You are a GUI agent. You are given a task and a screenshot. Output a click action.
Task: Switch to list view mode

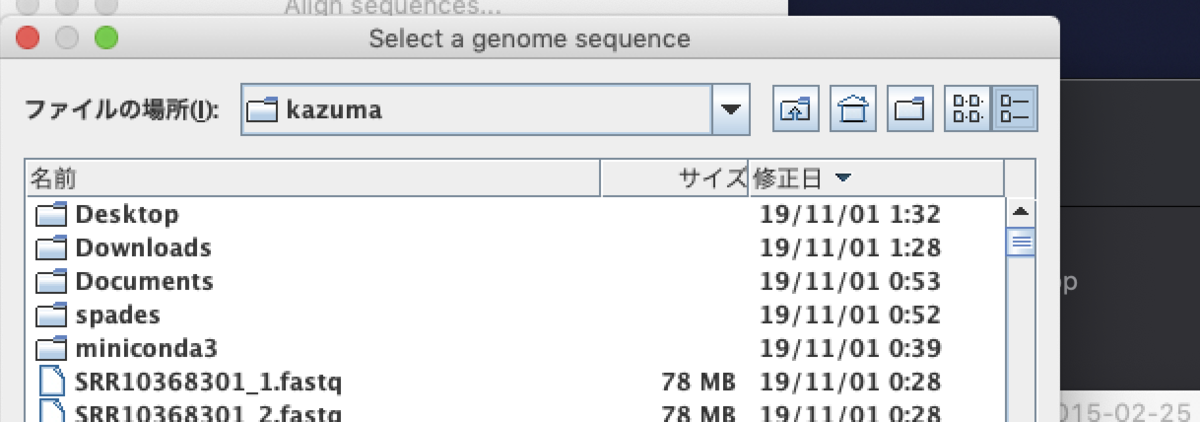pos(967,109)
